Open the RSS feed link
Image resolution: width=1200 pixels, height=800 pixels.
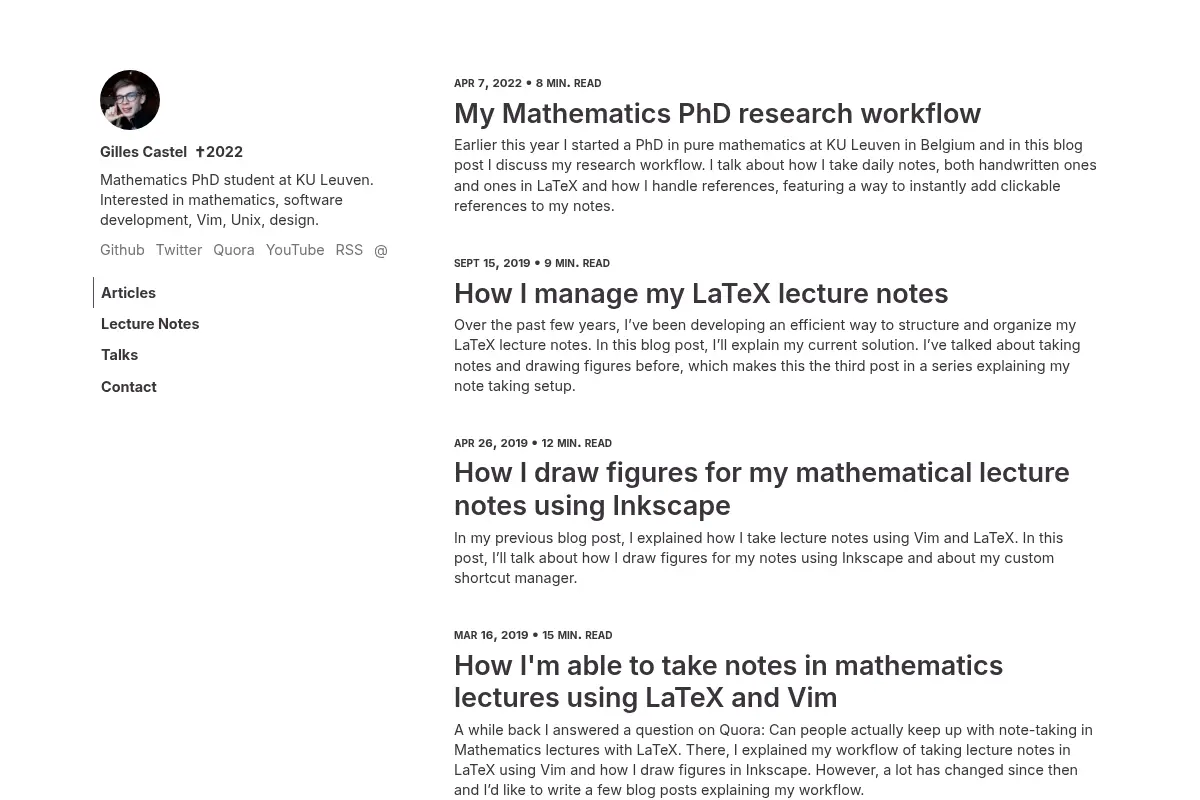[x=349, y=250]
